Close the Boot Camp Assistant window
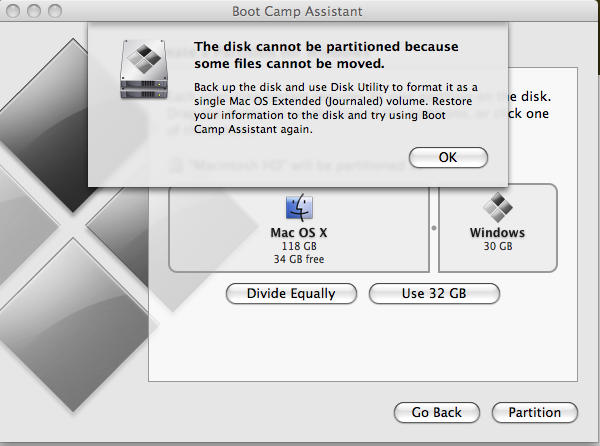Viewport: 600px width, 446px height. [x=13, y=11]
